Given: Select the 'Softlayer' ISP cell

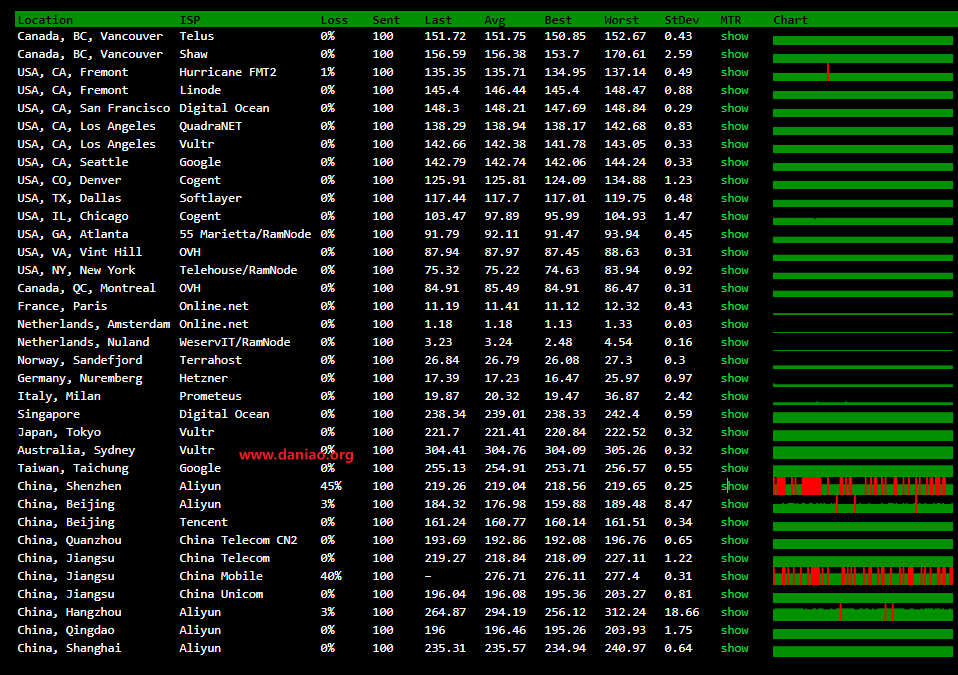Looking at the screenshot, I should coord(210,199).
